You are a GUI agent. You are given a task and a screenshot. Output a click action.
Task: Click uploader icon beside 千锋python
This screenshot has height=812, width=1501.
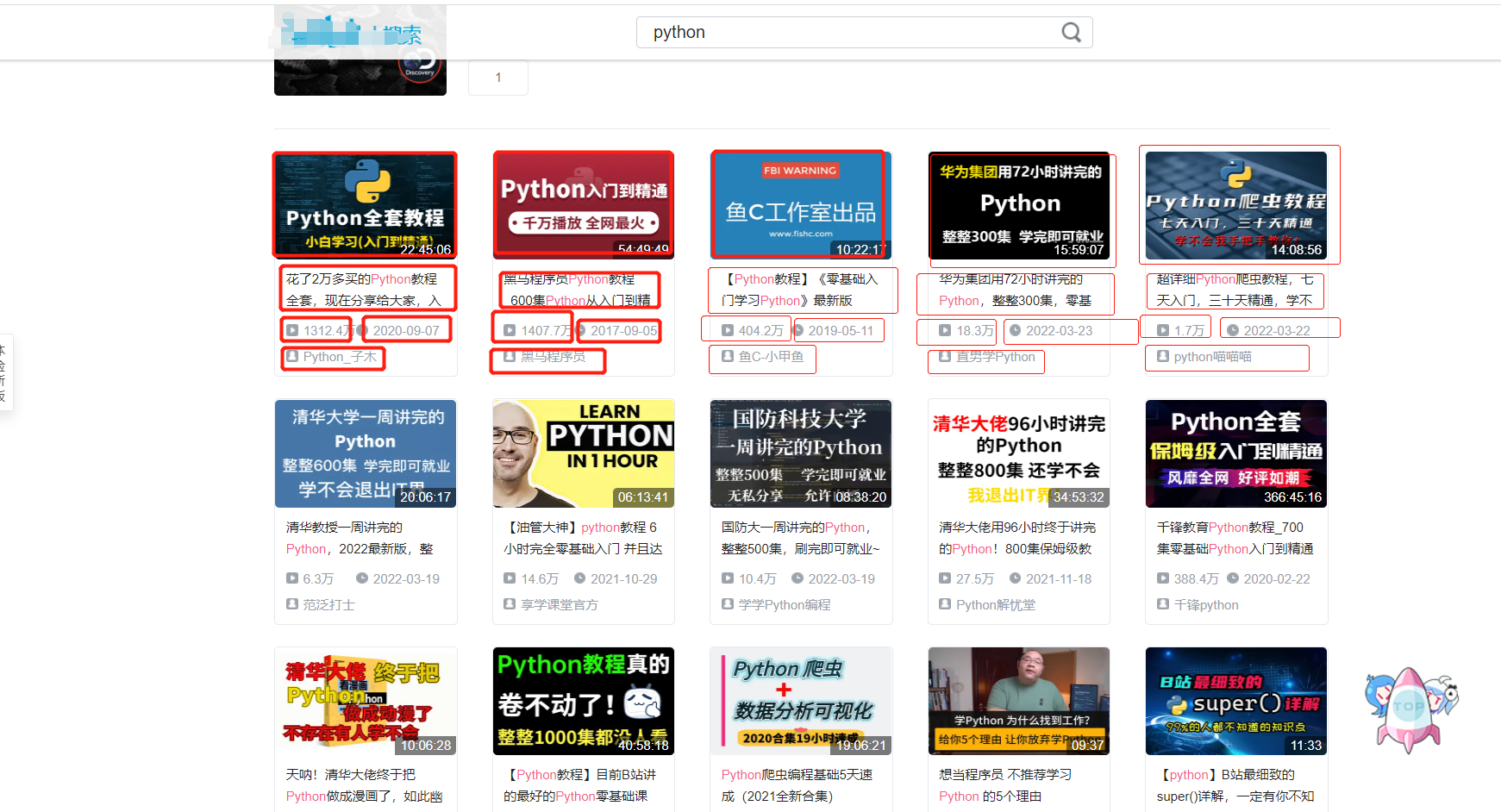point(1163,605)
